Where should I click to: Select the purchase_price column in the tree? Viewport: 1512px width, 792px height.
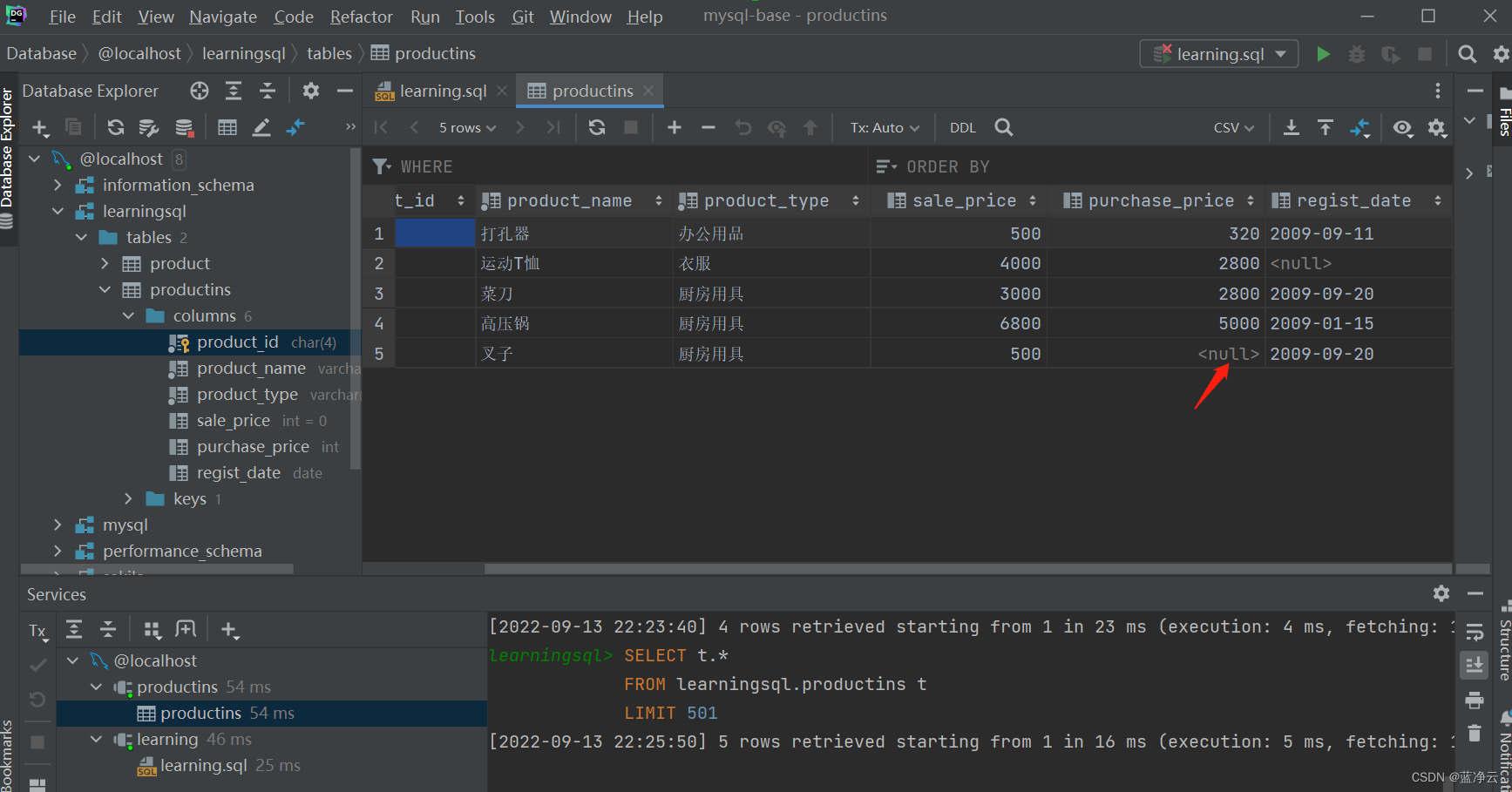pos(253,446)
